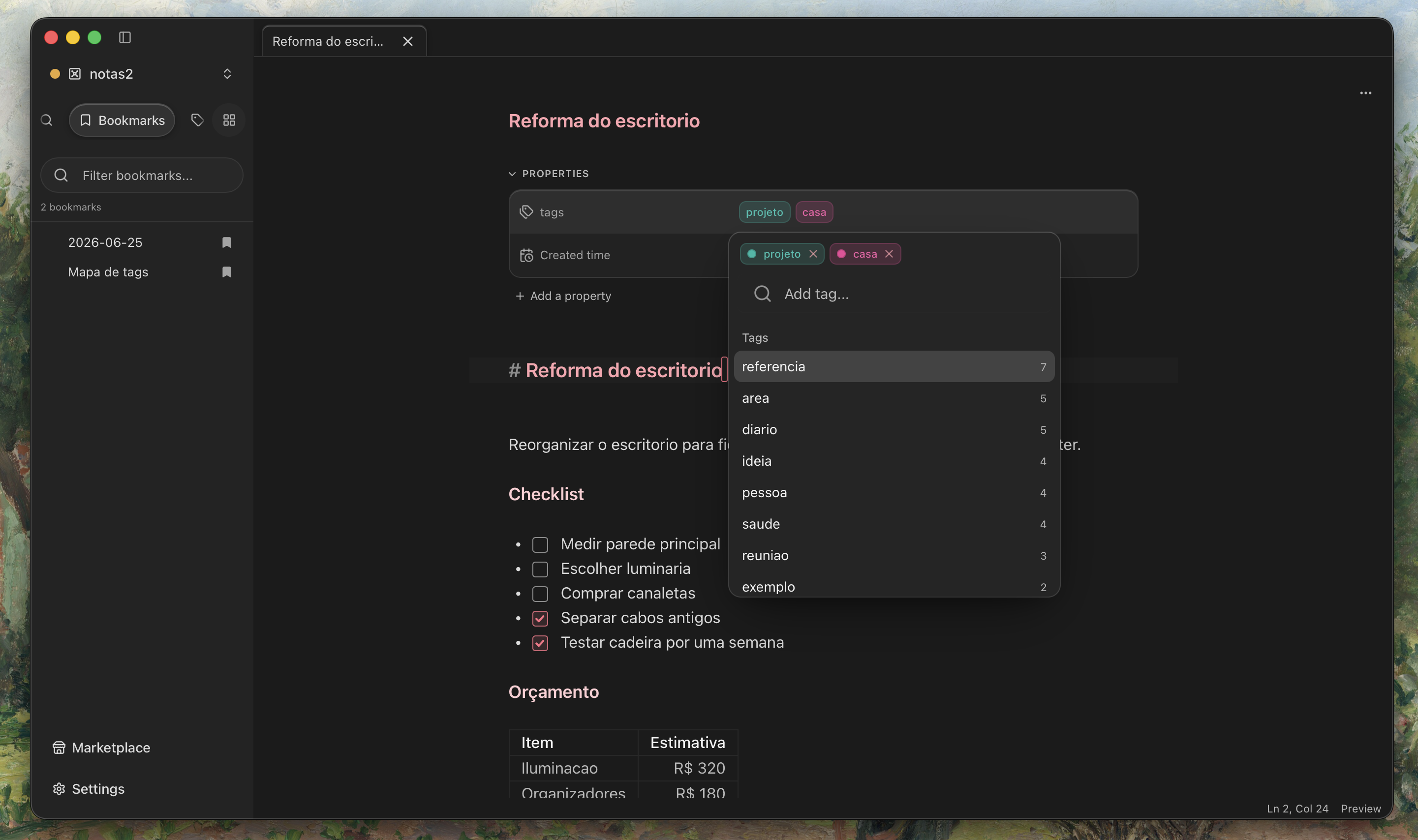Open the Mapa de tags bookmark
1418x840 pixels.
point(142,271)
